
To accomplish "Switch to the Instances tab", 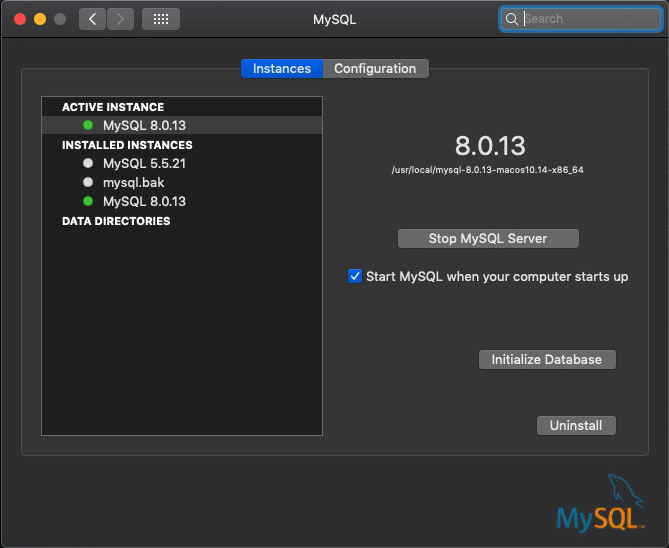I will tap(282, 69).
